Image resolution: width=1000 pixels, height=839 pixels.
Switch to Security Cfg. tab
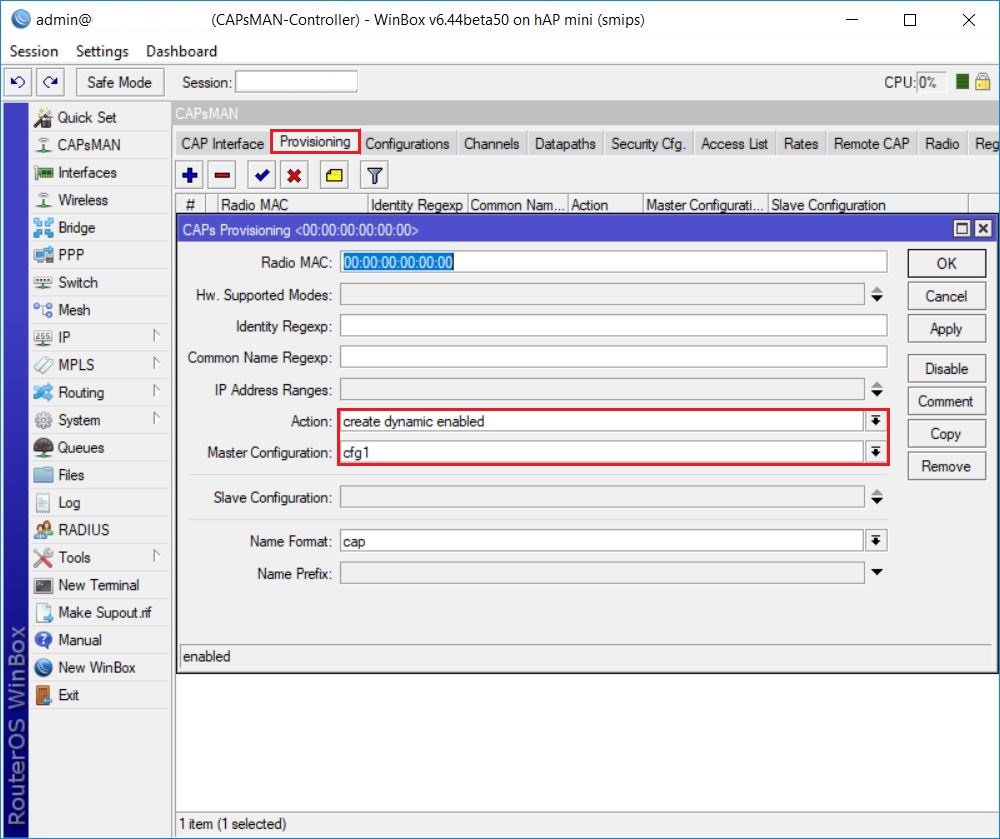649,143
